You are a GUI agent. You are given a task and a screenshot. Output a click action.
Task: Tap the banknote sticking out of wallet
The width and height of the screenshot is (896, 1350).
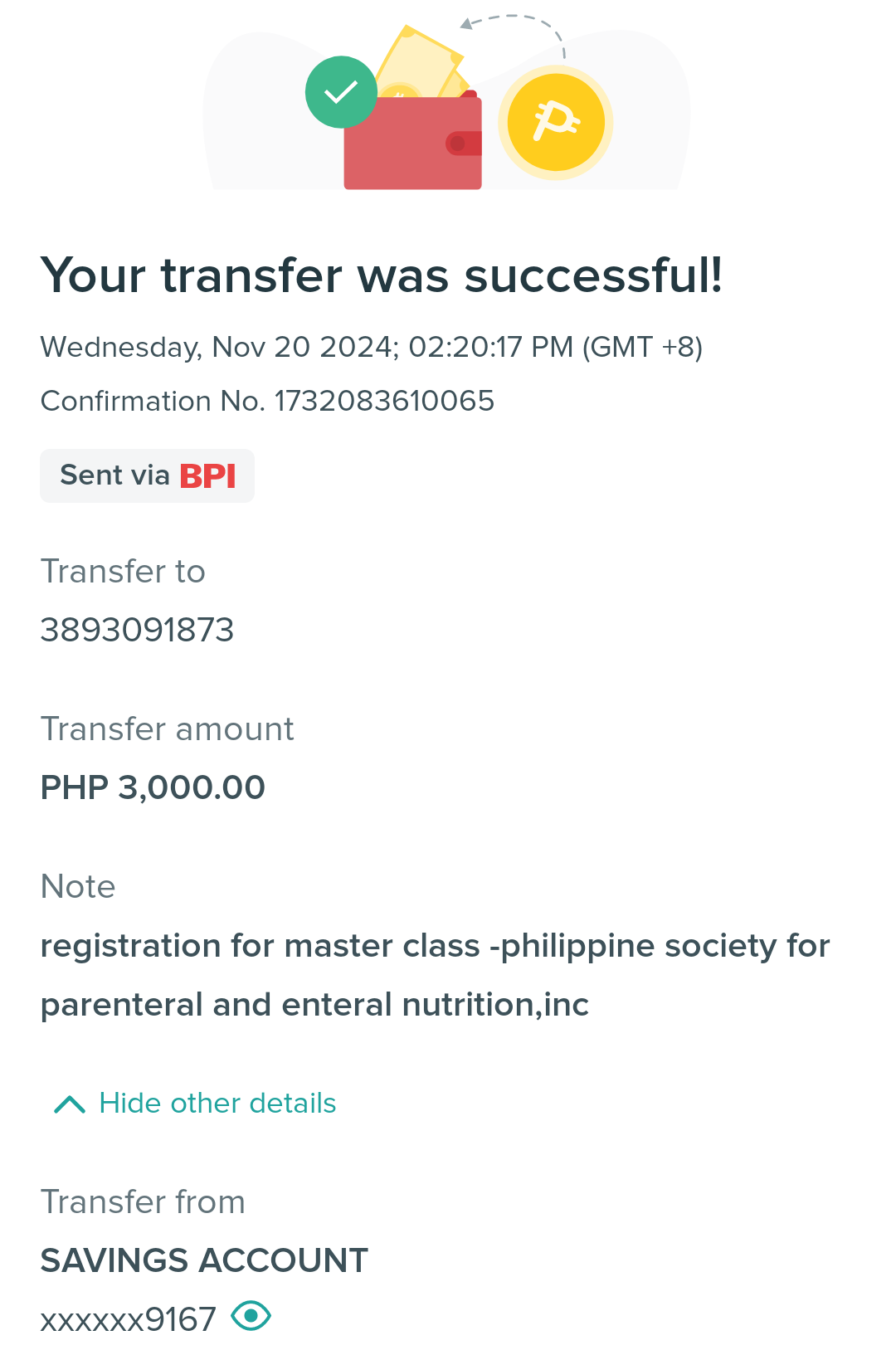point(421,63)
